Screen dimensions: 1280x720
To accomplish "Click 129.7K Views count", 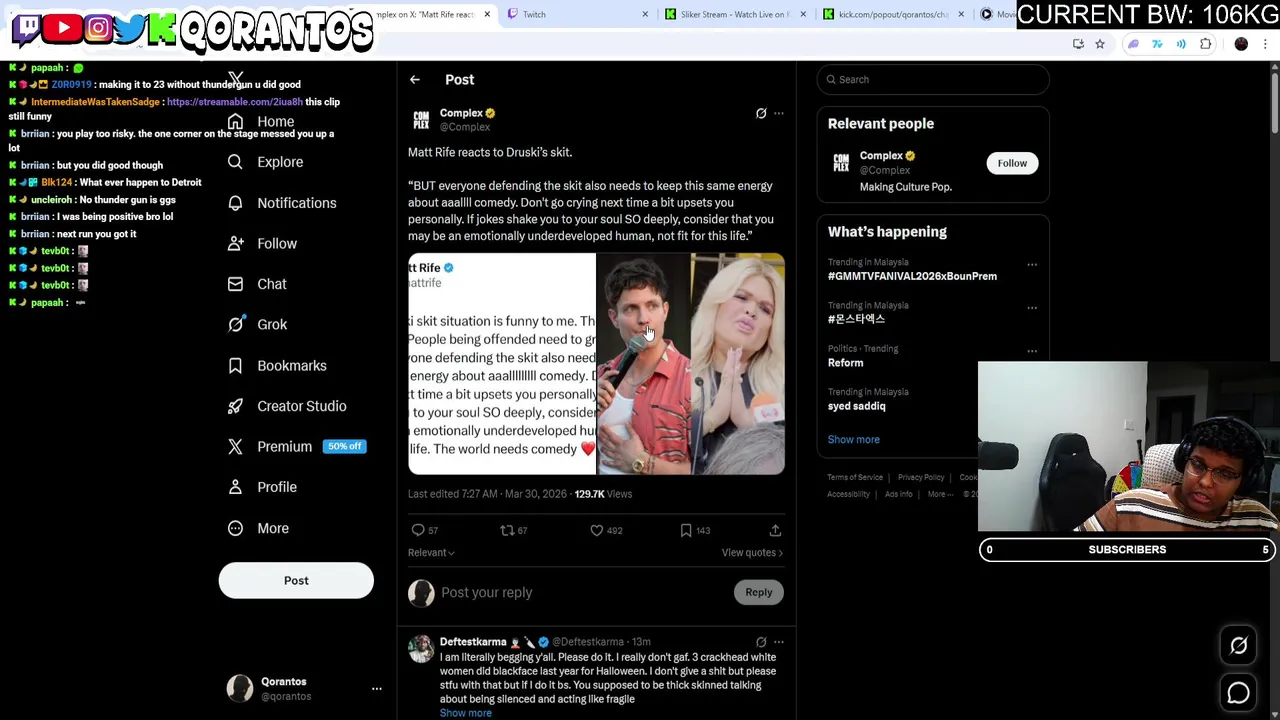I will pos(603,494).
